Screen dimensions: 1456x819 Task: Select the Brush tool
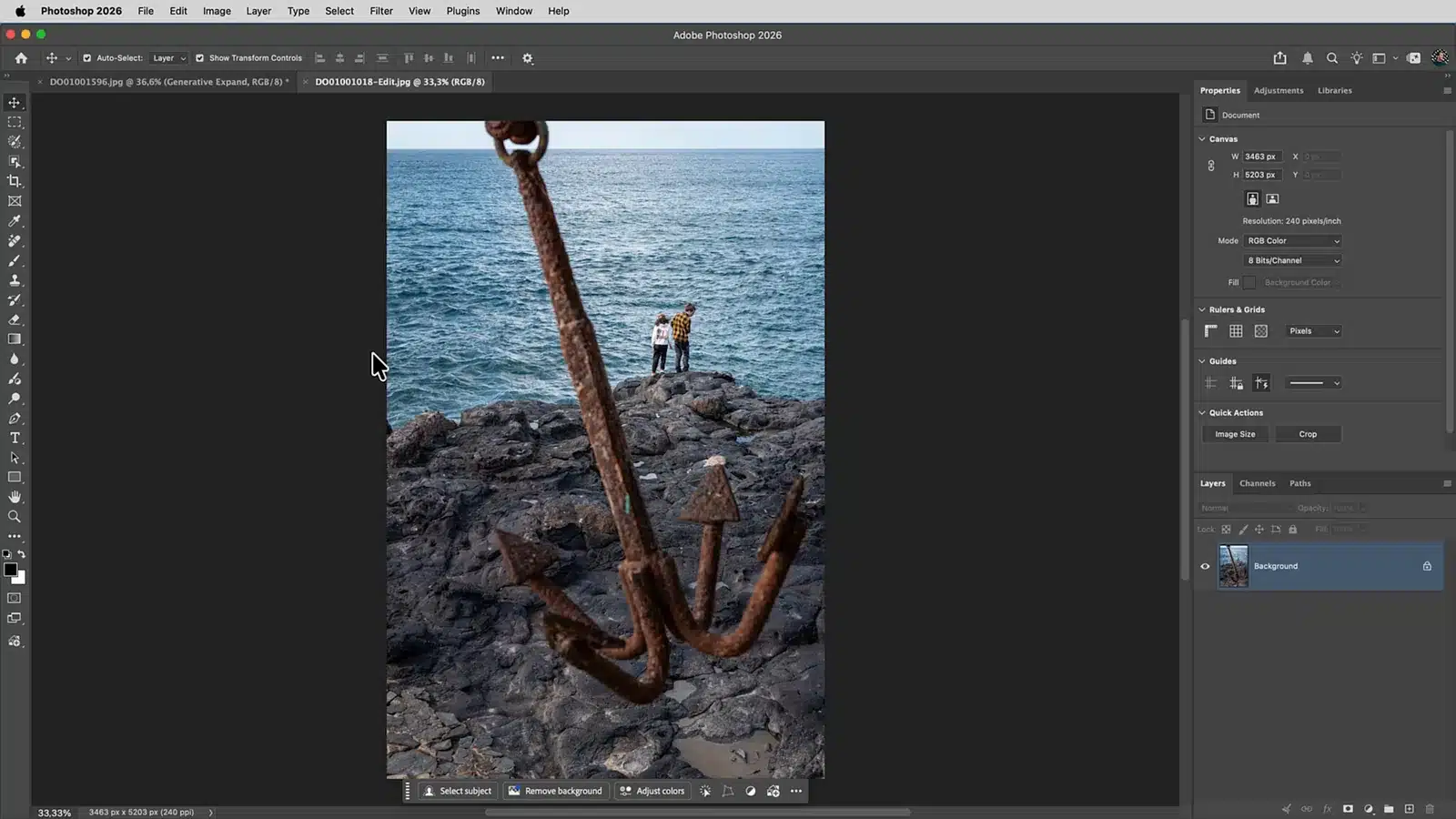[15, 260]
